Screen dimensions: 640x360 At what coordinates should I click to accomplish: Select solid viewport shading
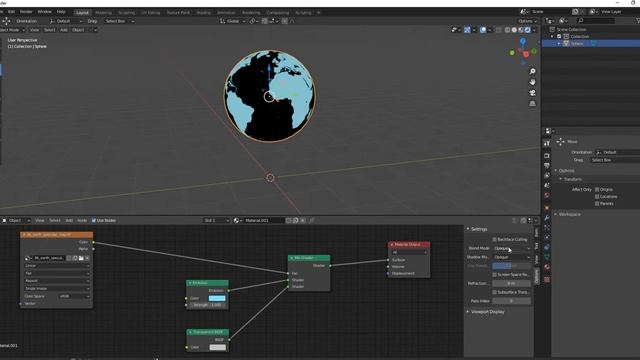(514, 30)
